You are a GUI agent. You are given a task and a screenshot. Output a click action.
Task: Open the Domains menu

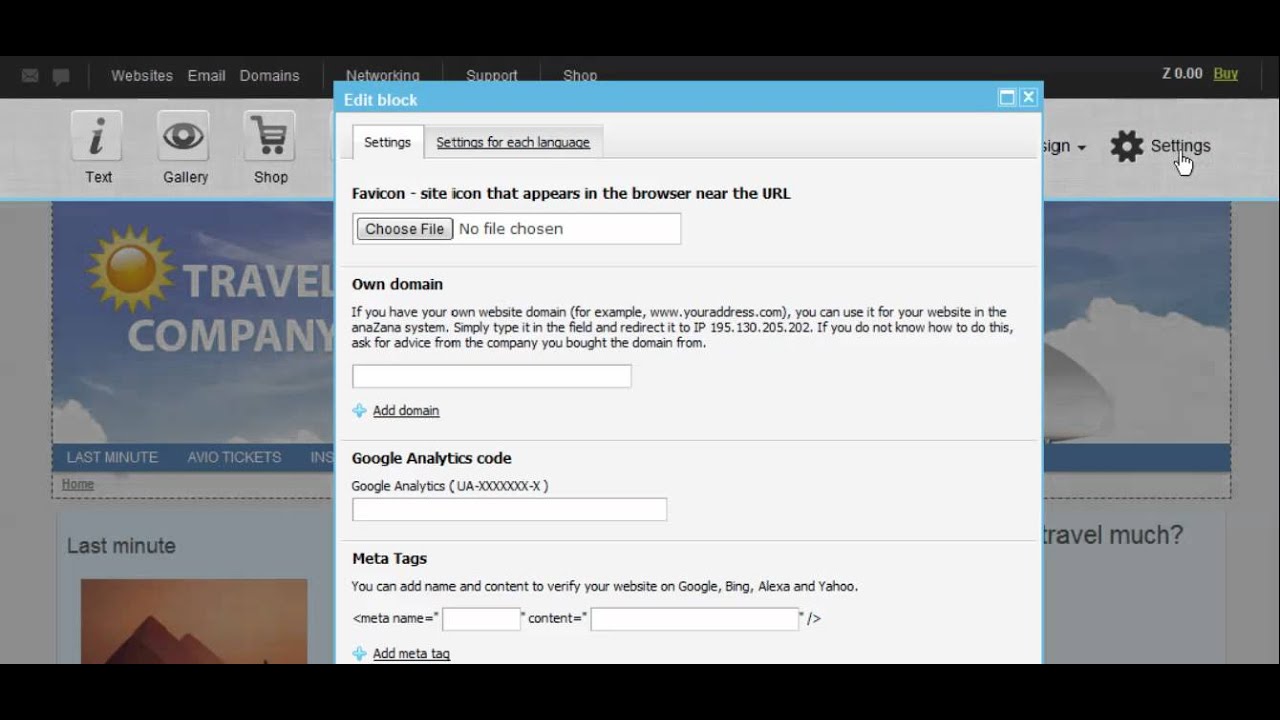click(x=269, y=76)
